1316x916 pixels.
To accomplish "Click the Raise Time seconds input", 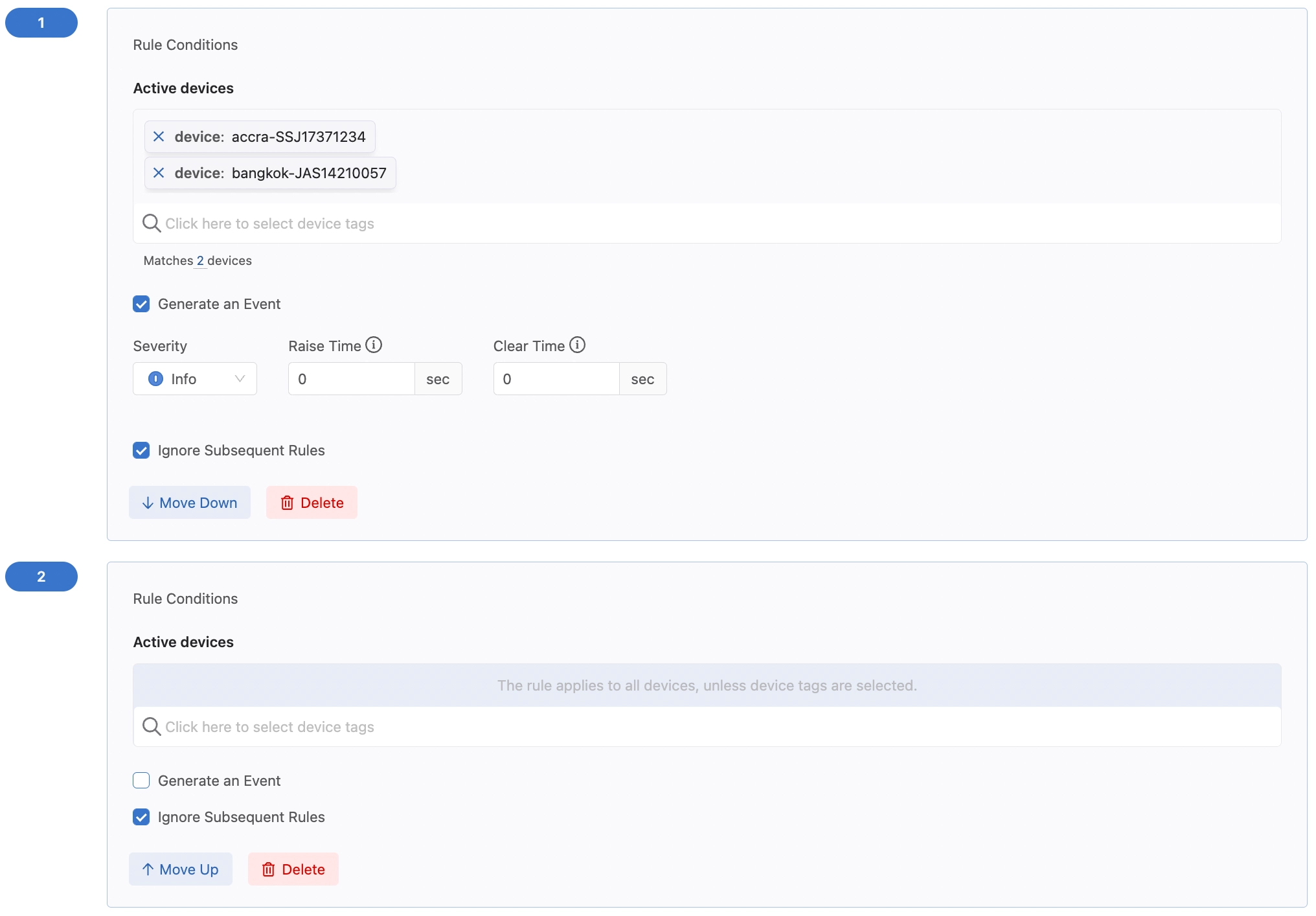I will tap(352, 379).
